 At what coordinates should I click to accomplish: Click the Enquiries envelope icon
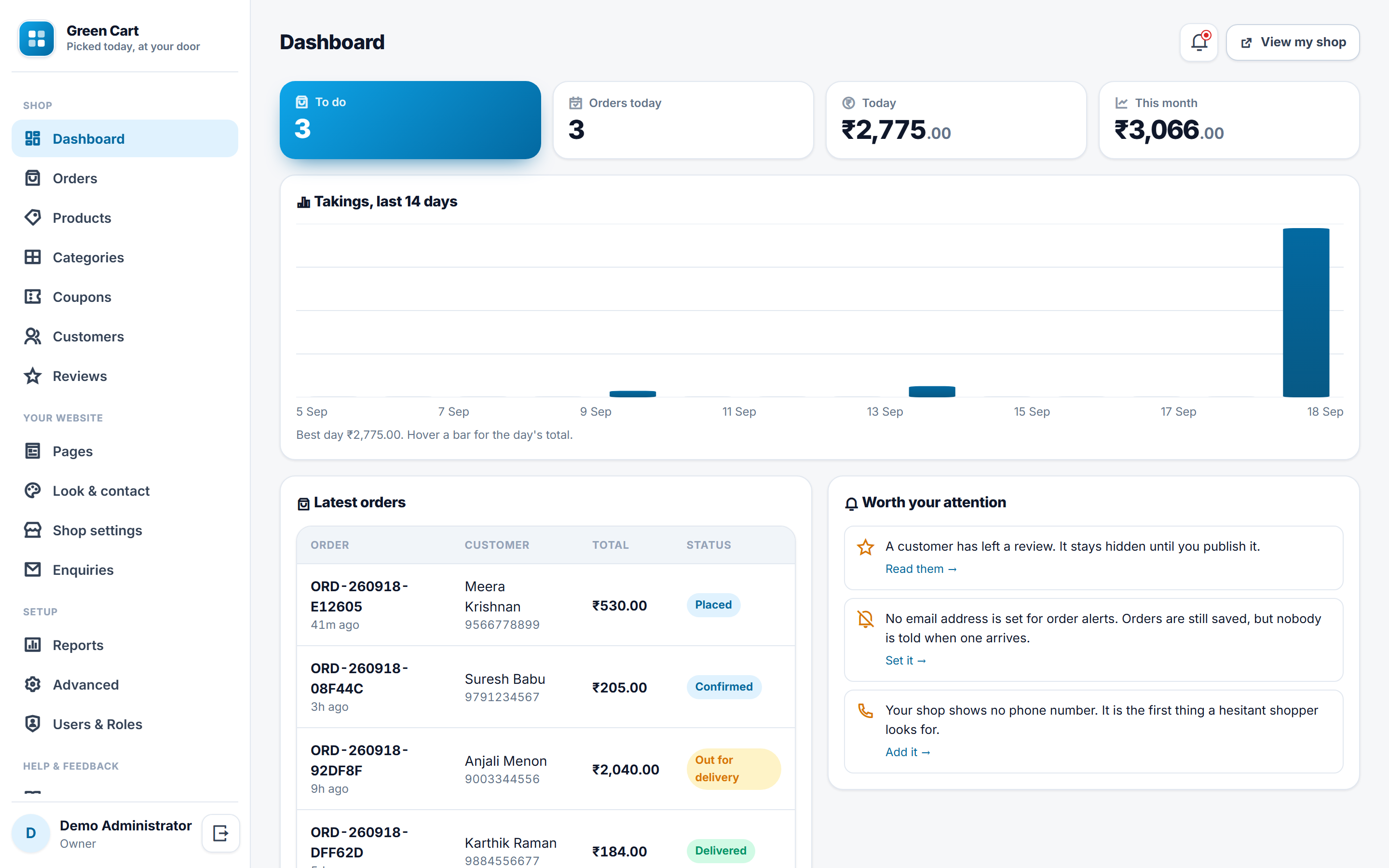point(33,570)
